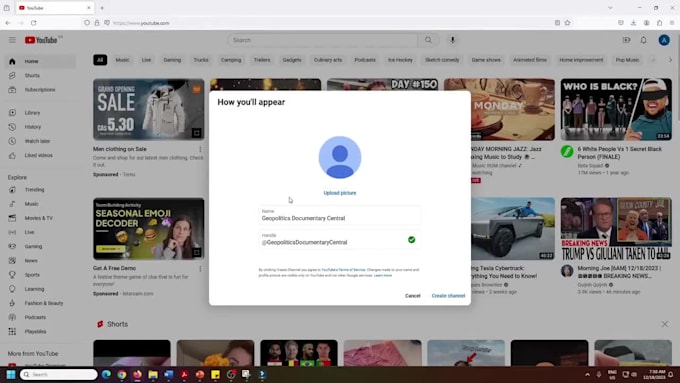
Task: Click the search magnifier button
Action: pos(428,40)
